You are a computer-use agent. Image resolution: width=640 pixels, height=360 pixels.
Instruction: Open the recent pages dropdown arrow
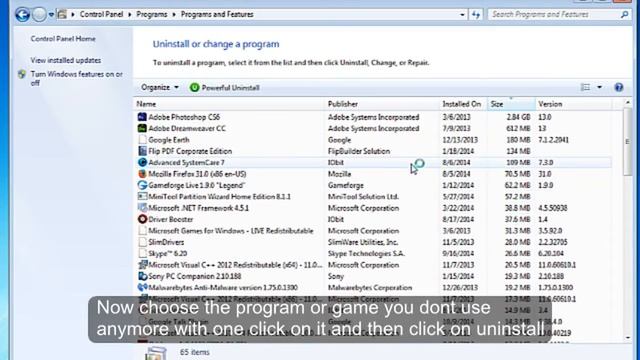tap(51, 15)
